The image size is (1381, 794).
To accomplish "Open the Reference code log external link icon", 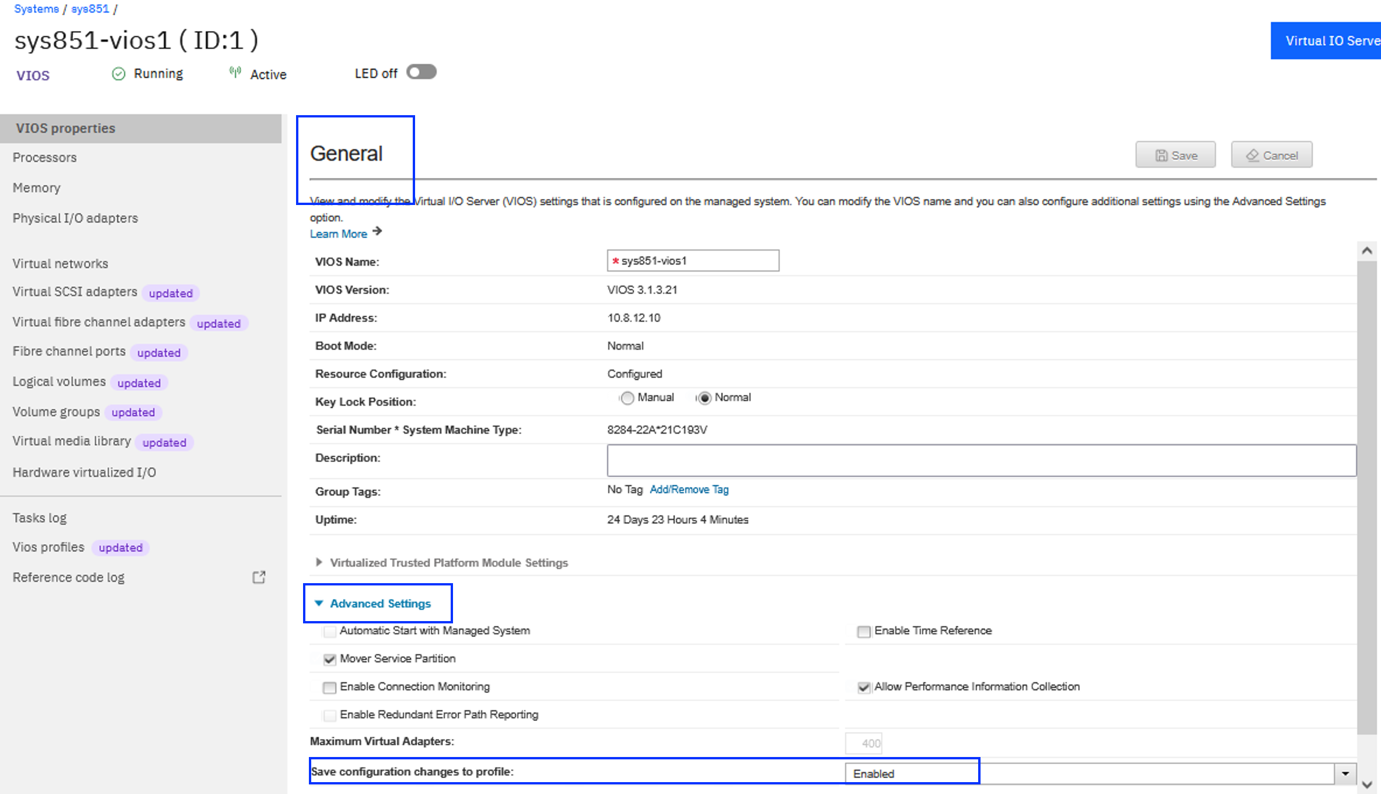I will 259,577.
